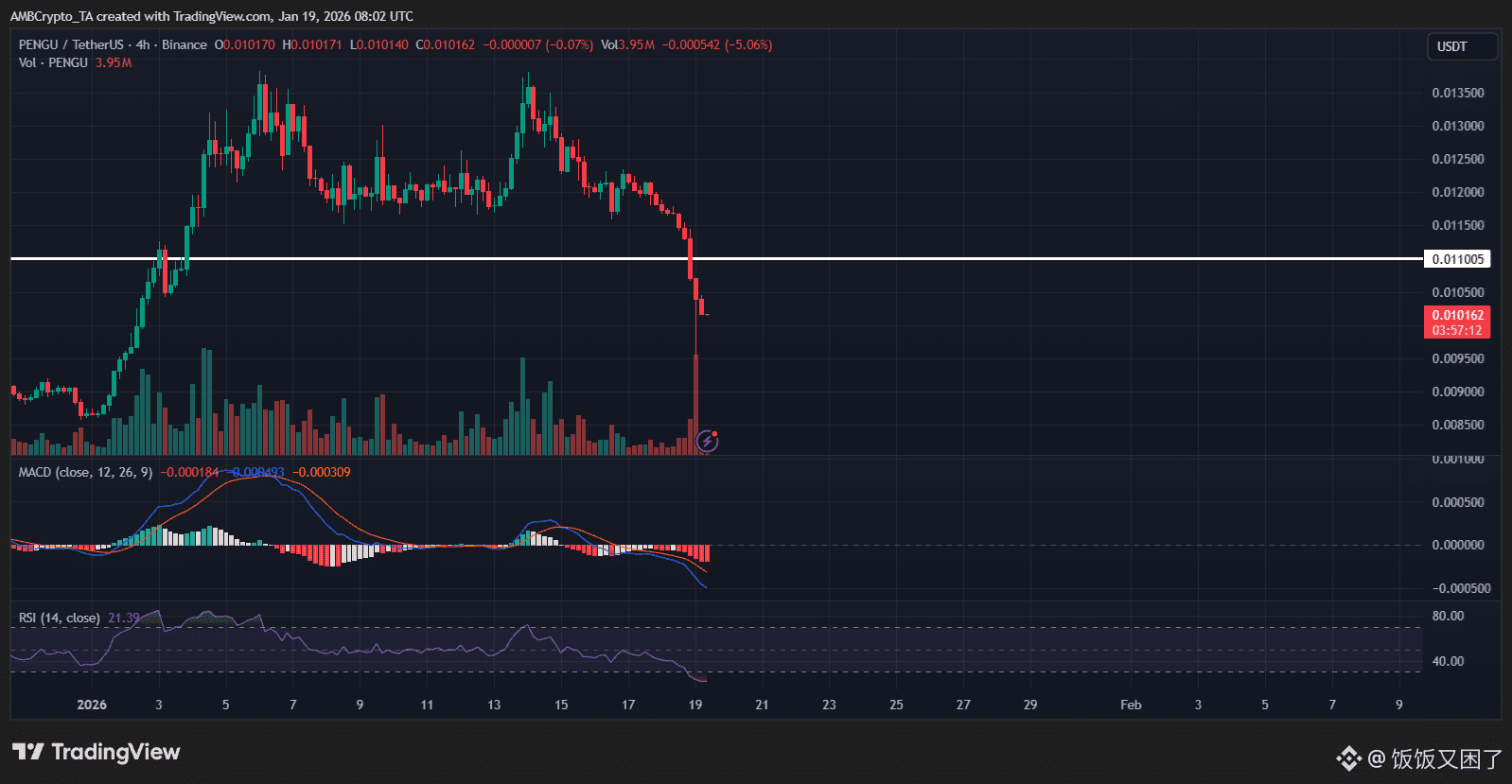Screen dimensions: 1512x784
Task: Click the MACD value -0.000309 in legend
Action: pos(322,472)
